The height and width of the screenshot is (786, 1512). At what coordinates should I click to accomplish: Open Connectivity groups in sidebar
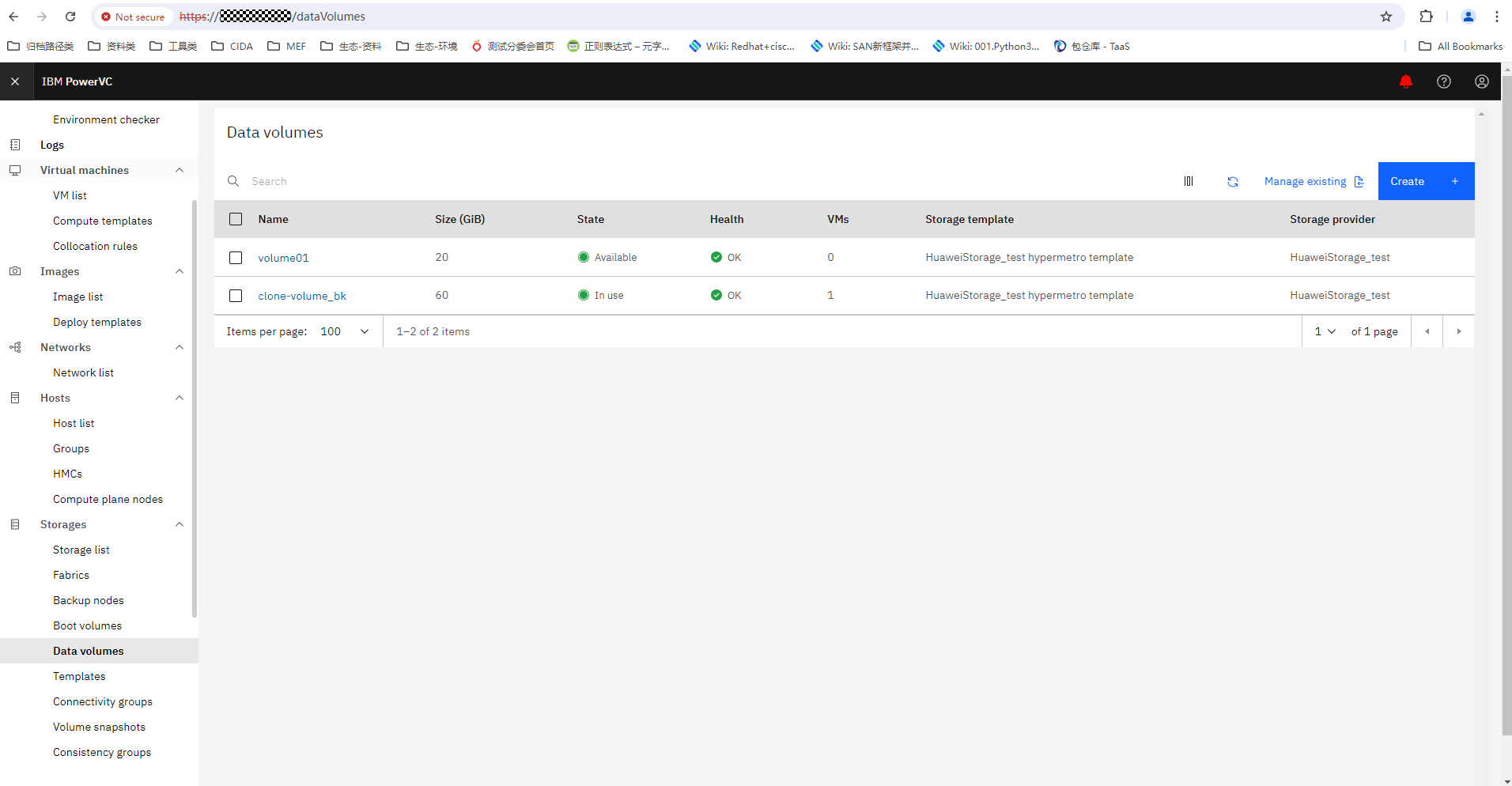click(x=103, y=701)
